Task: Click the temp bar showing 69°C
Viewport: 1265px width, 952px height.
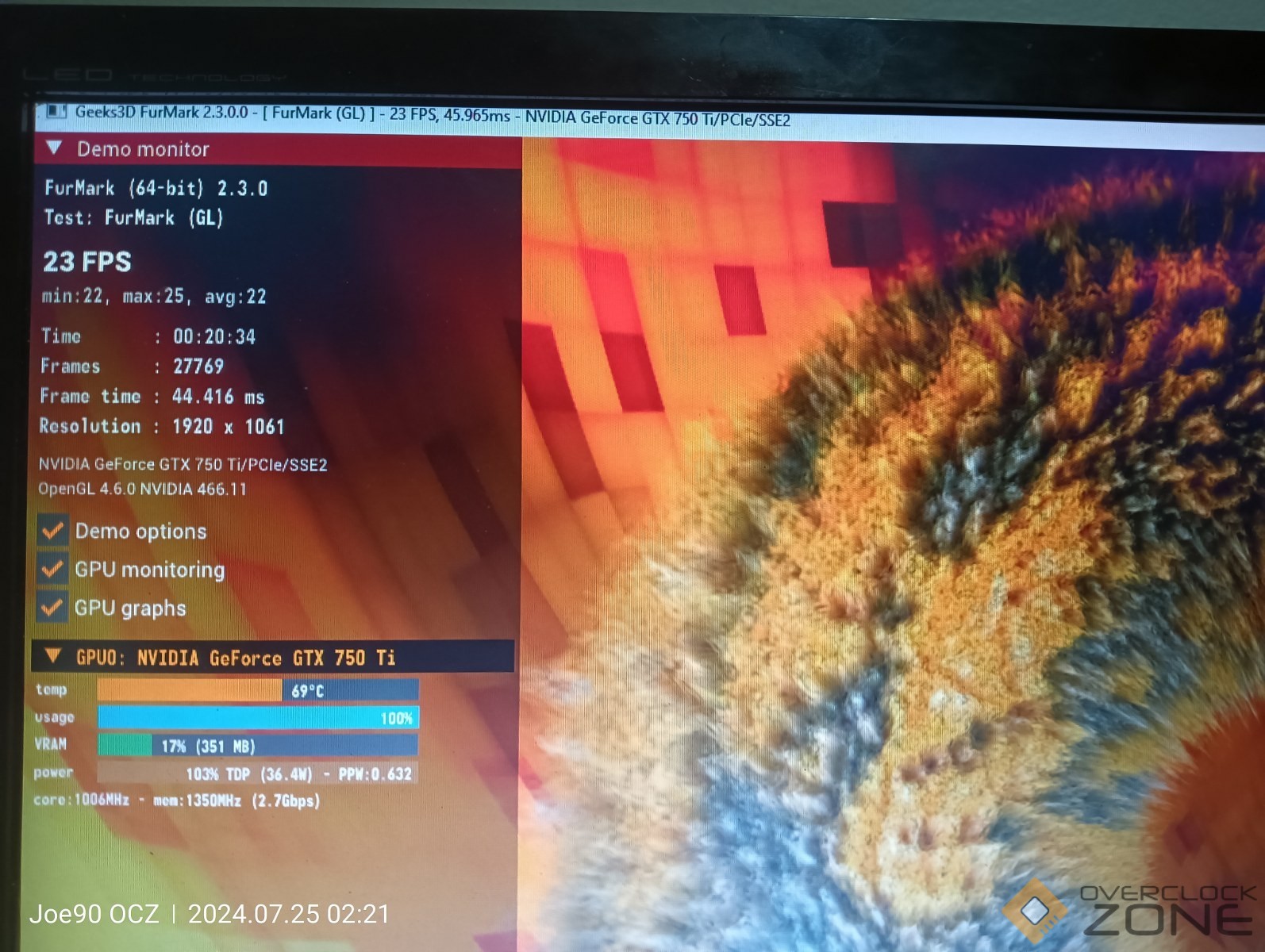Action: pos(258,690)
